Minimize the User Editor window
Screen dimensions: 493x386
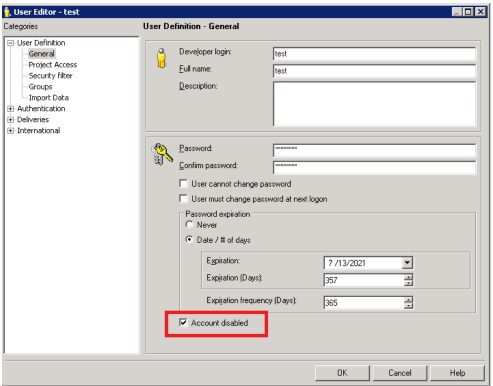click(457, 12)
